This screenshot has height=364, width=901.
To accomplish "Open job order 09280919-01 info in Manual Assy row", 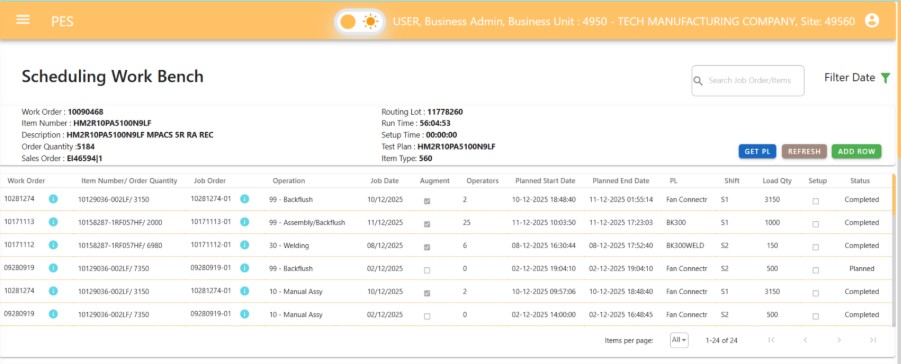I will tap(244, 314).
